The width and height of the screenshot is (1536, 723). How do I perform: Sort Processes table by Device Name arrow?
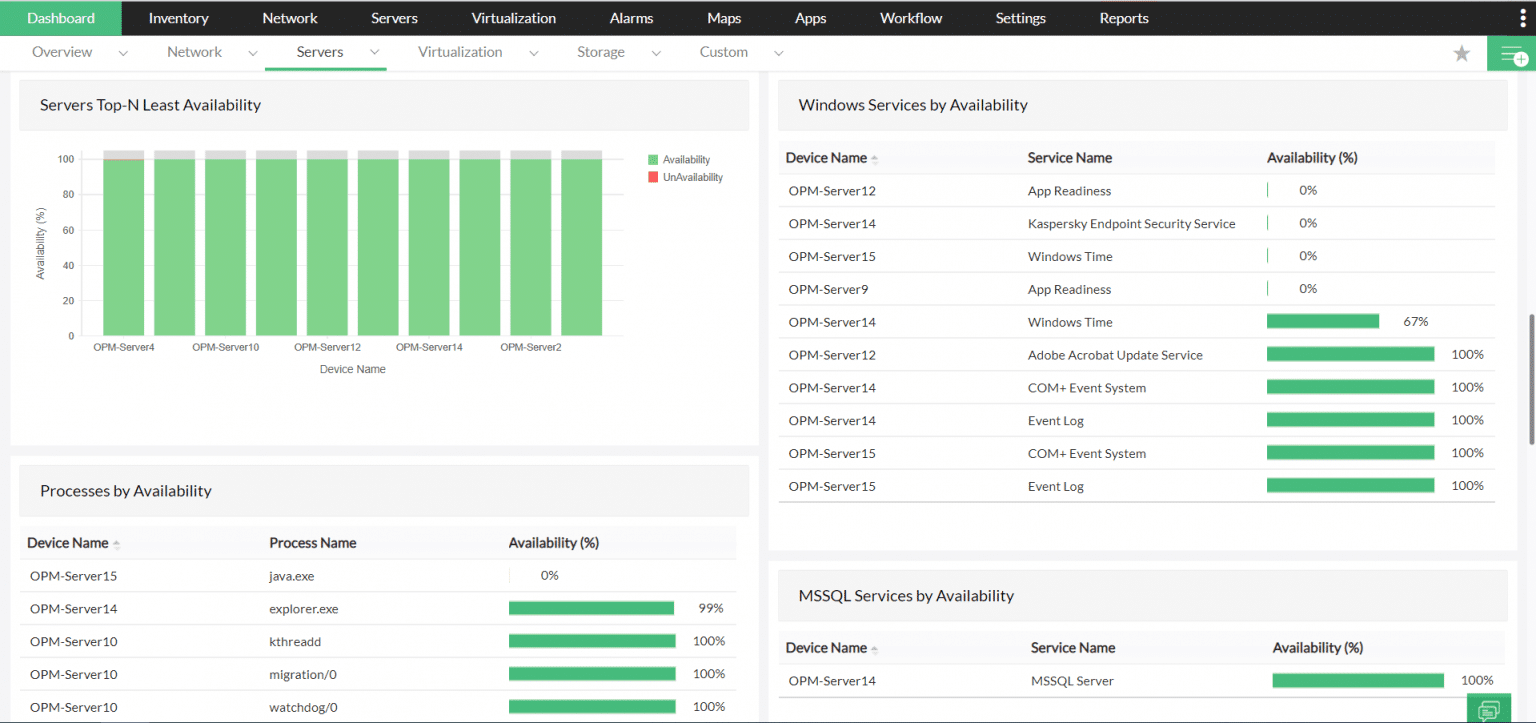click(x=116, y=544)
